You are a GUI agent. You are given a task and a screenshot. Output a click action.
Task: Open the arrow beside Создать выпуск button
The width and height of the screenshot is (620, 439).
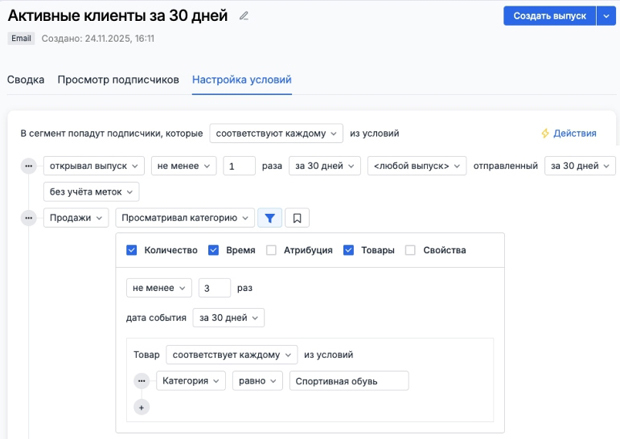[x=606, y=16]
